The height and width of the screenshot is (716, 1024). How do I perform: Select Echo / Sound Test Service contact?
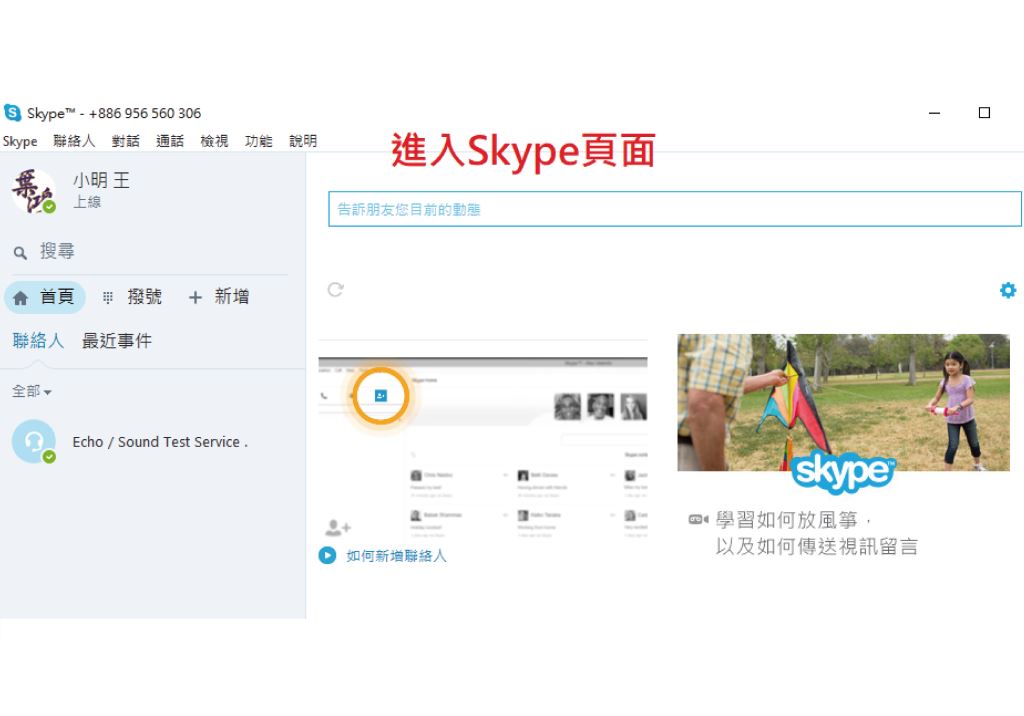153,442
